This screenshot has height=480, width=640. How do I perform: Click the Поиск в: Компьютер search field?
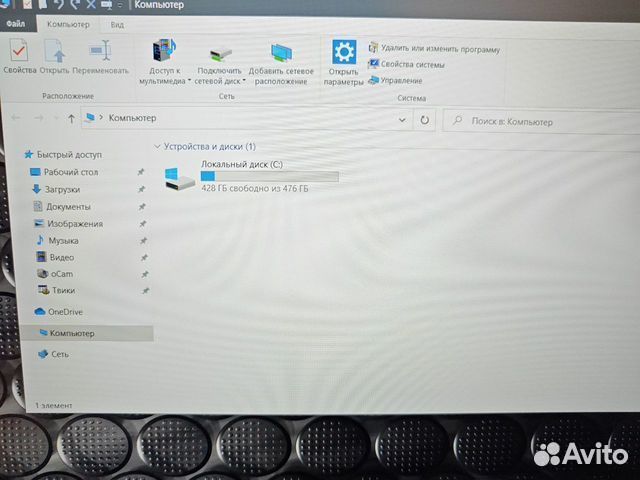tap(543, 122)
